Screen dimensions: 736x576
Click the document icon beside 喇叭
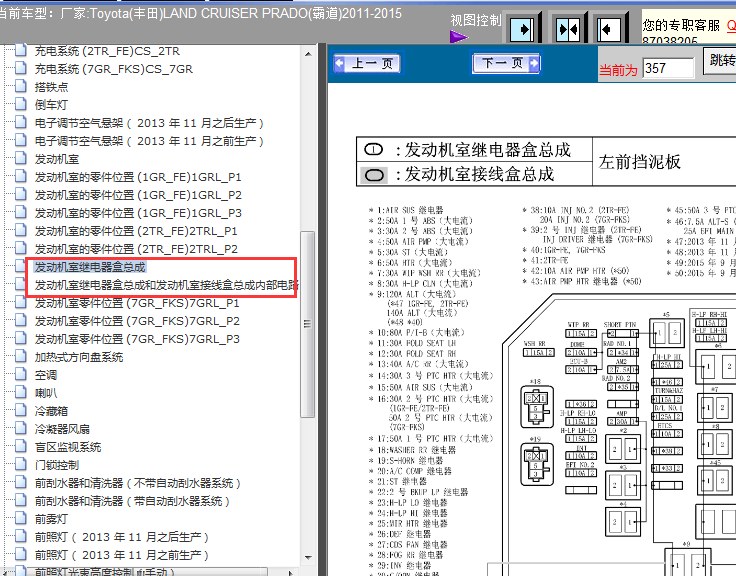click(x=21, y=393)
